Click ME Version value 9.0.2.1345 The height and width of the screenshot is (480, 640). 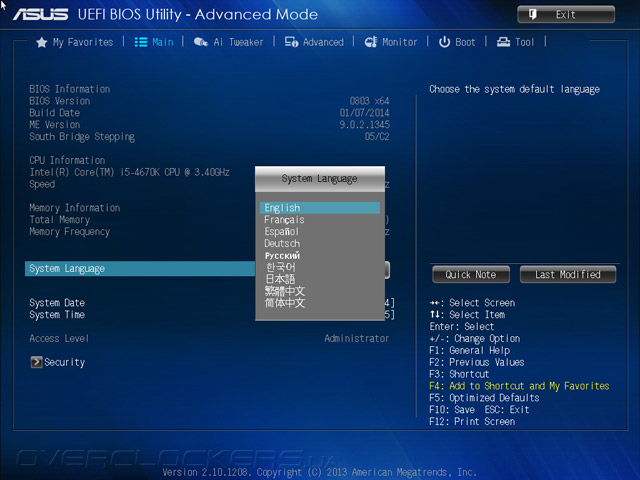(364, 124)
